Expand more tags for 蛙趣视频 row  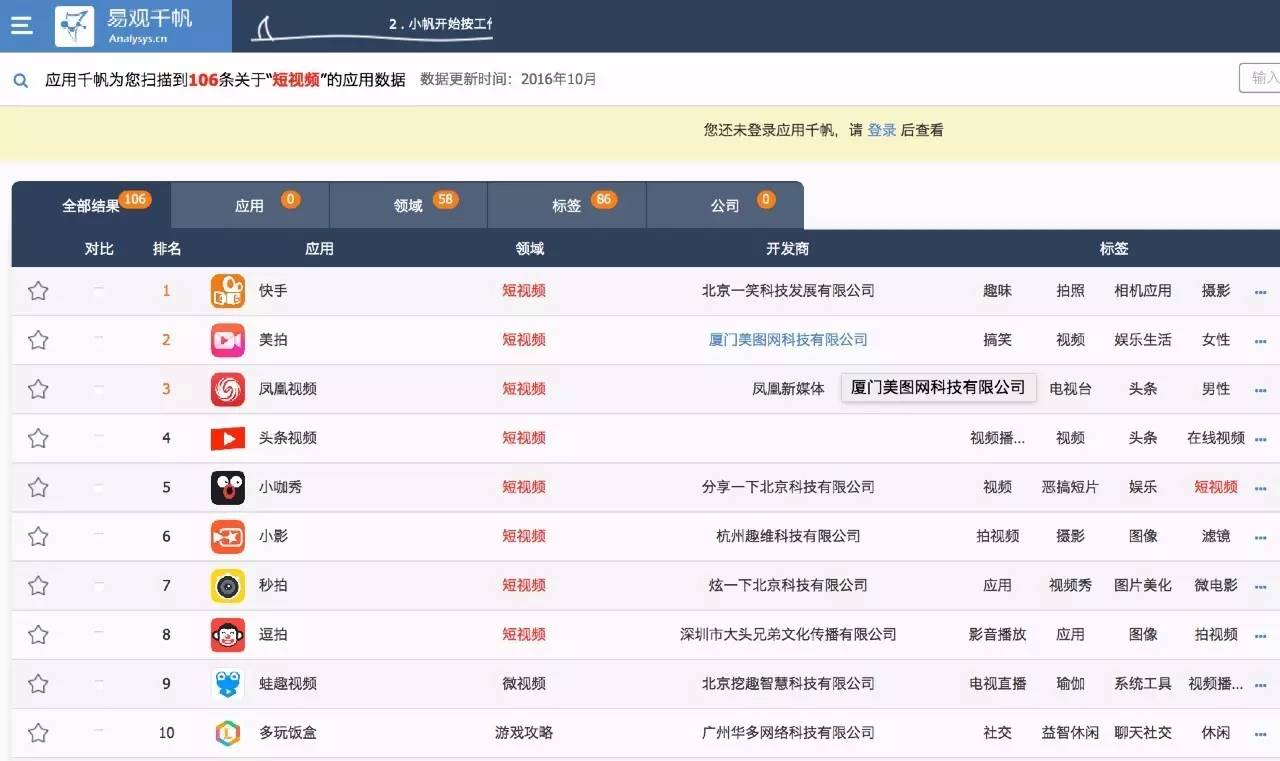(1260, 685)
